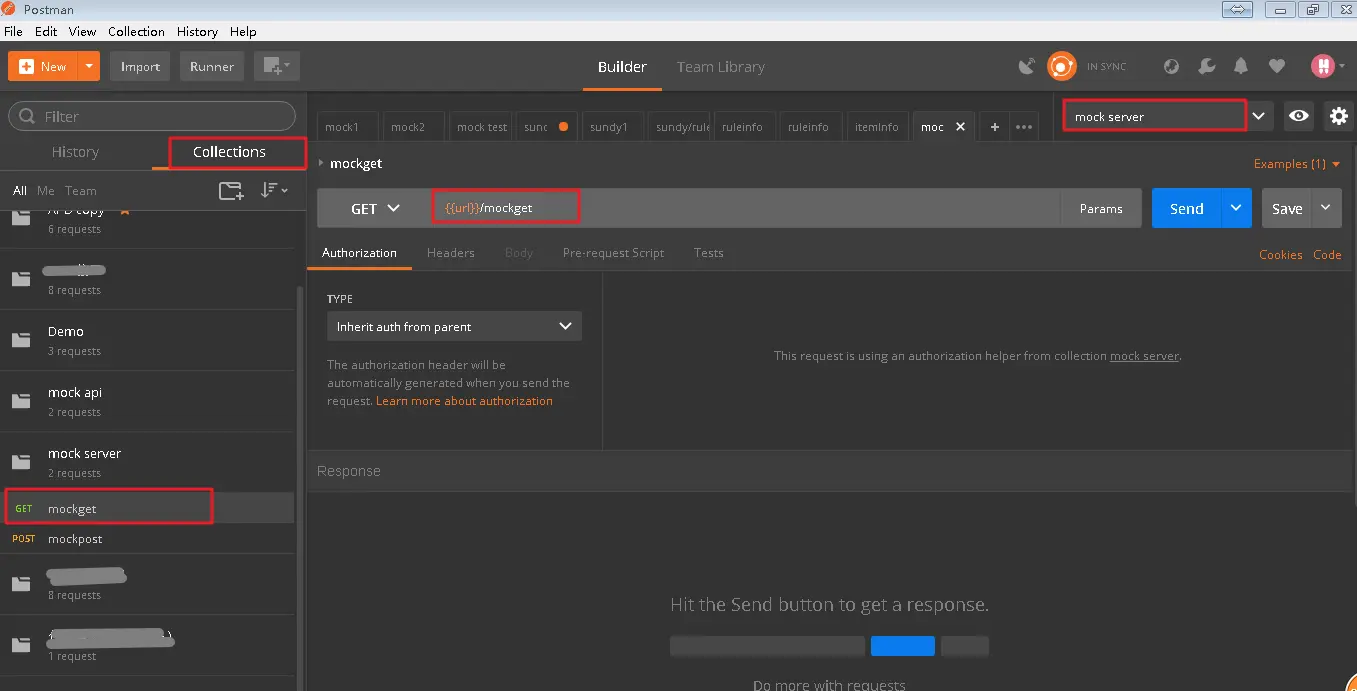Open the Collection menu
Screen dimensions: 1357x691
[x=136, y=32]
